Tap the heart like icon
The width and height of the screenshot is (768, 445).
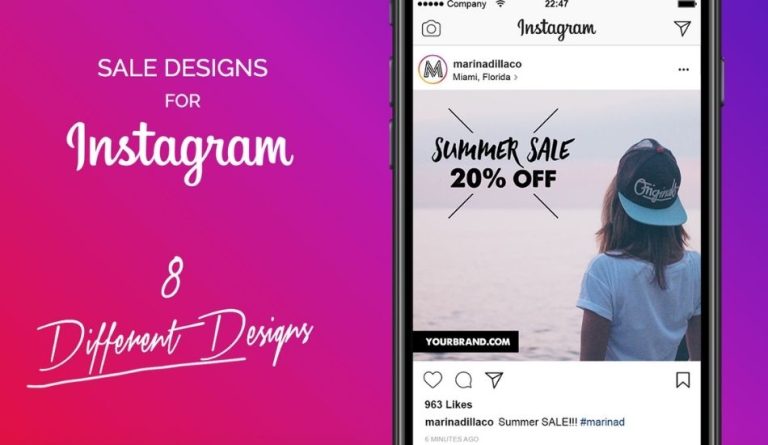432,379
